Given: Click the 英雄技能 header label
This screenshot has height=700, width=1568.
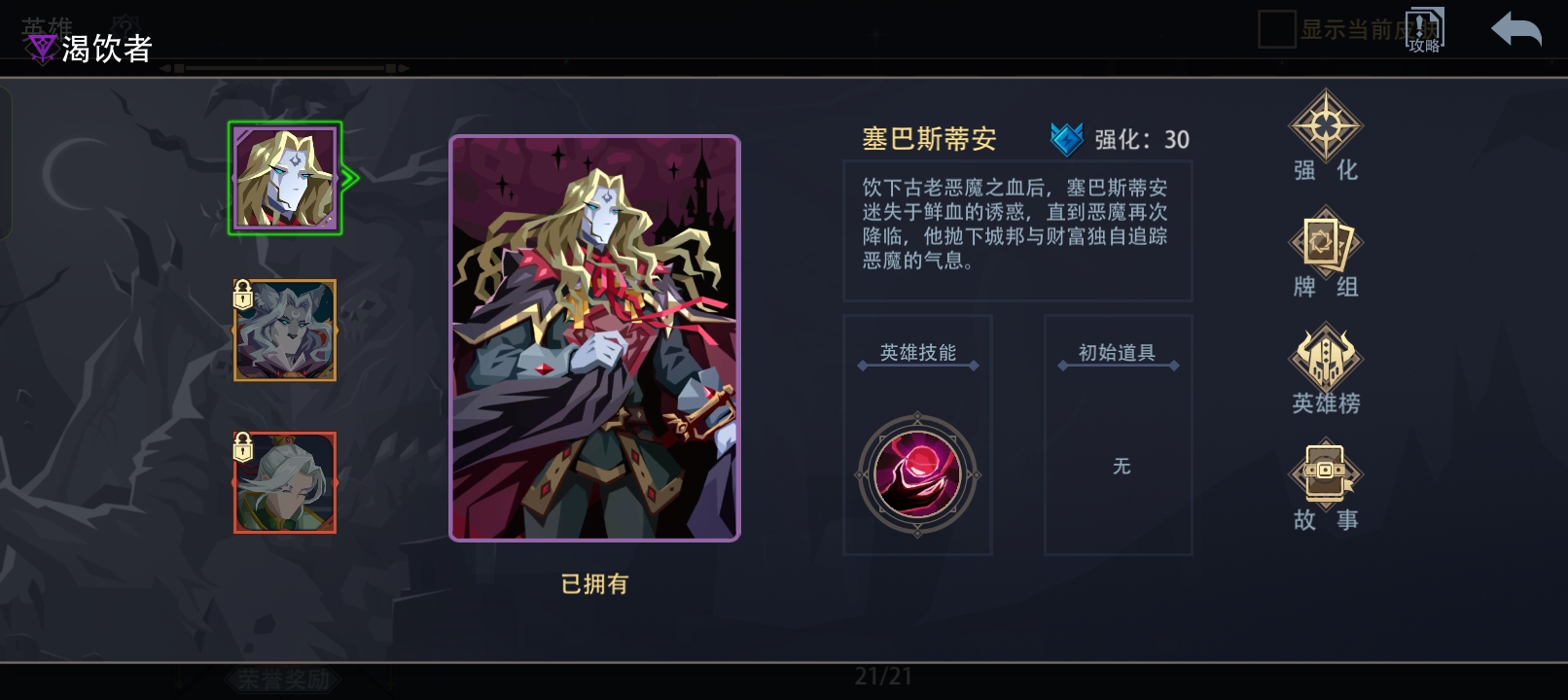Looking at the screenshot, I should (x=917, y=353).
